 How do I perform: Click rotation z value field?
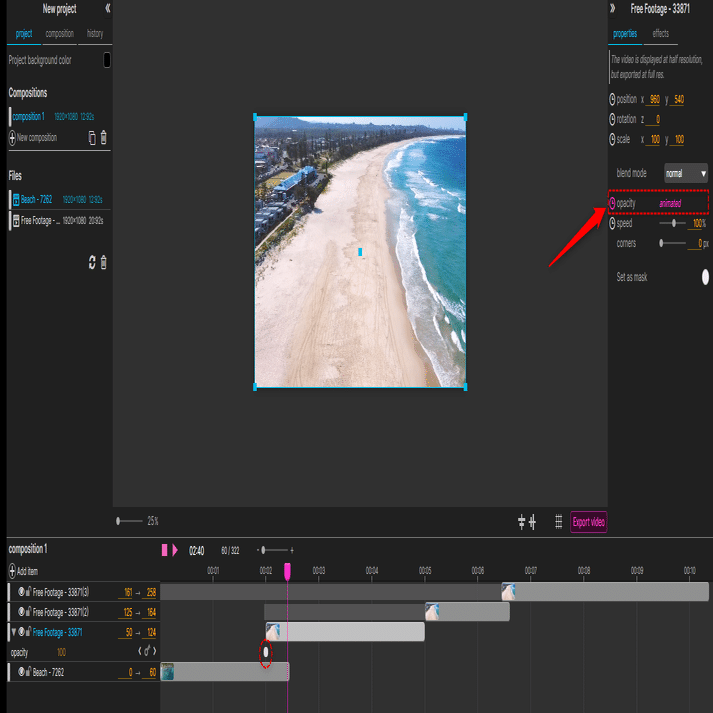pos(655,120)
